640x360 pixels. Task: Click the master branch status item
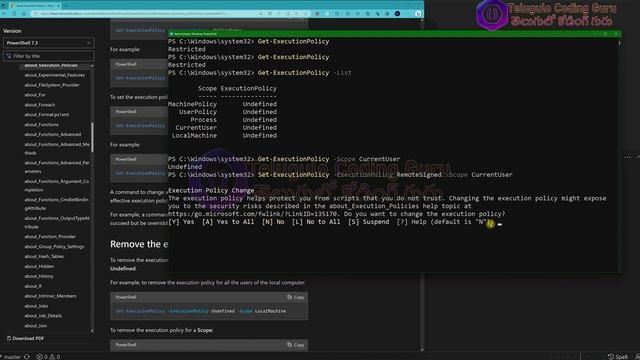(11, 357)
